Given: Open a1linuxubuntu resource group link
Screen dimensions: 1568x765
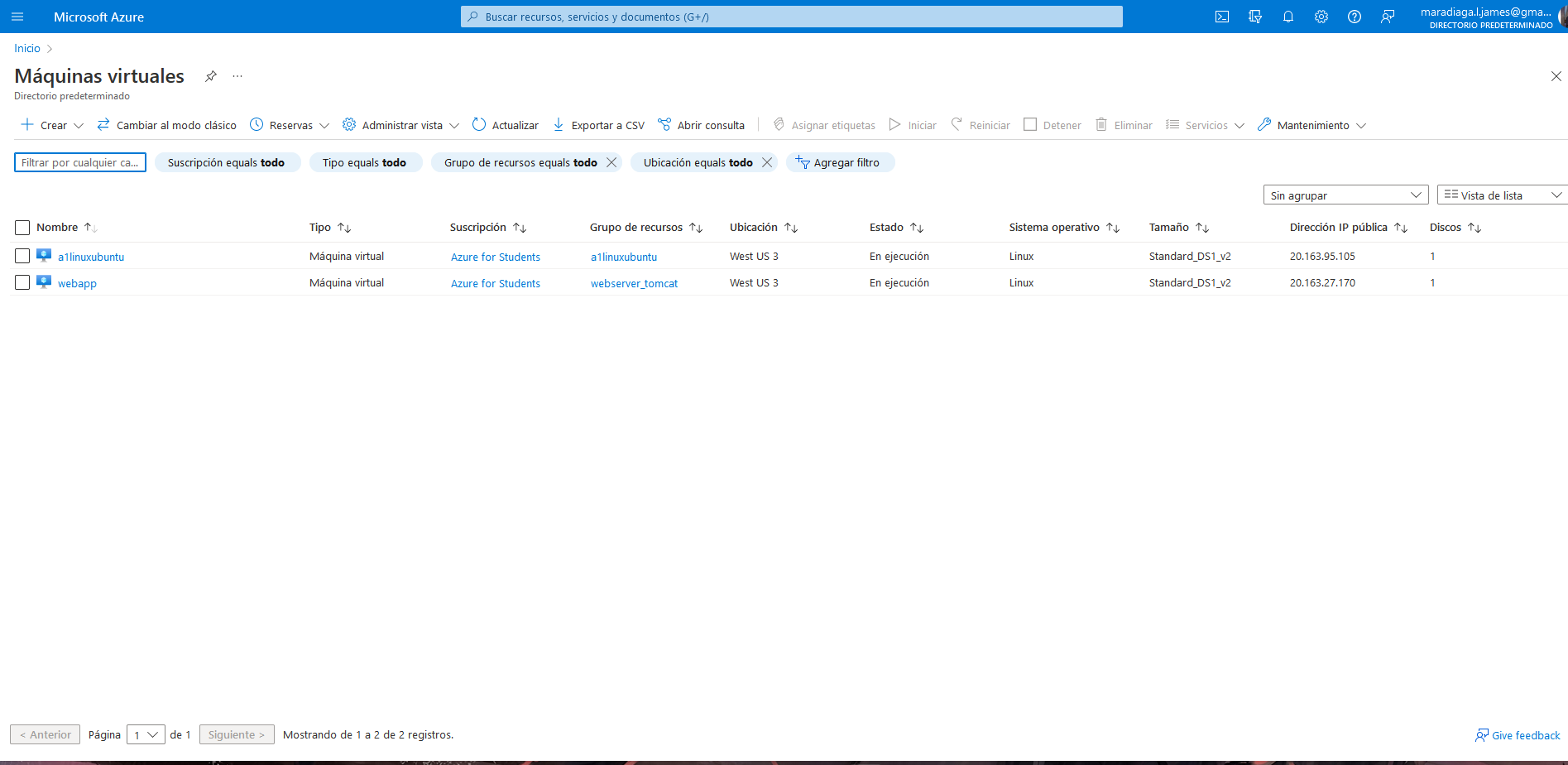Looking at the screenshot, I should 624,257.
